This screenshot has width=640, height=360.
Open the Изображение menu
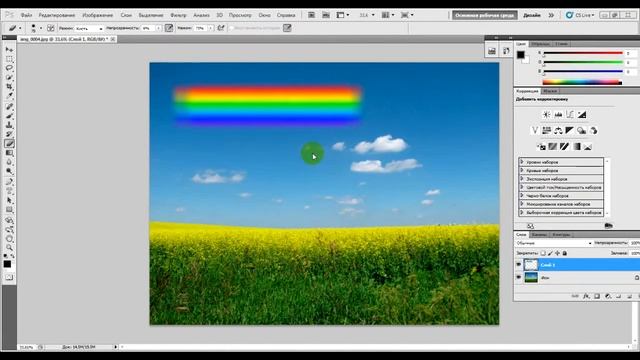point(98,15)
